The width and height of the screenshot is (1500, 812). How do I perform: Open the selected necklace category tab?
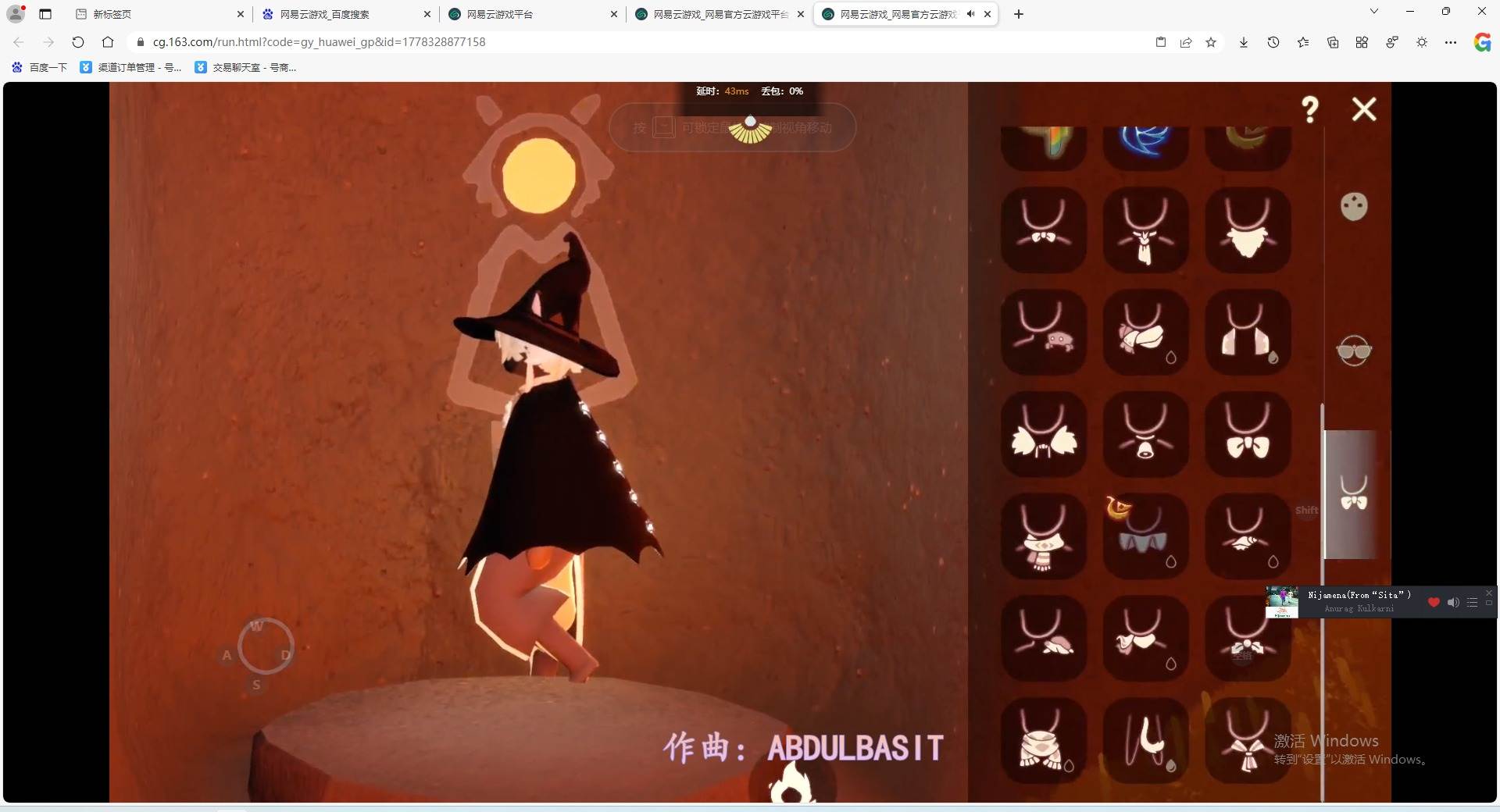tap(1354, 493)
